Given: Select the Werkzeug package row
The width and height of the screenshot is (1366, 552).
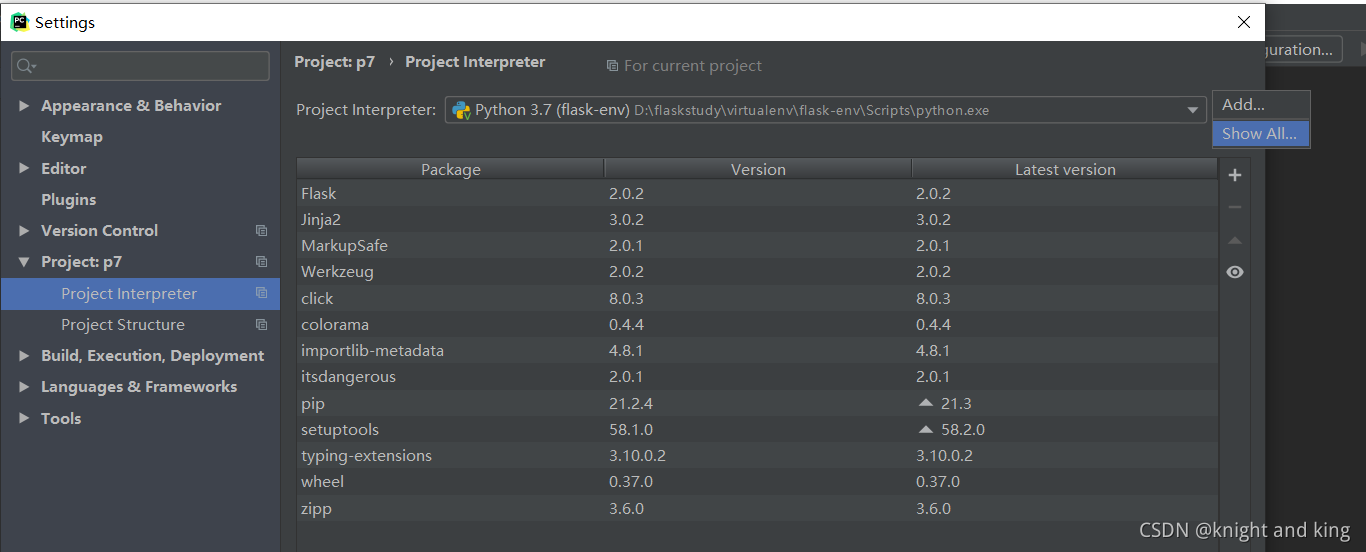Looking at the screenshot, I should click(x=757, y=272).
